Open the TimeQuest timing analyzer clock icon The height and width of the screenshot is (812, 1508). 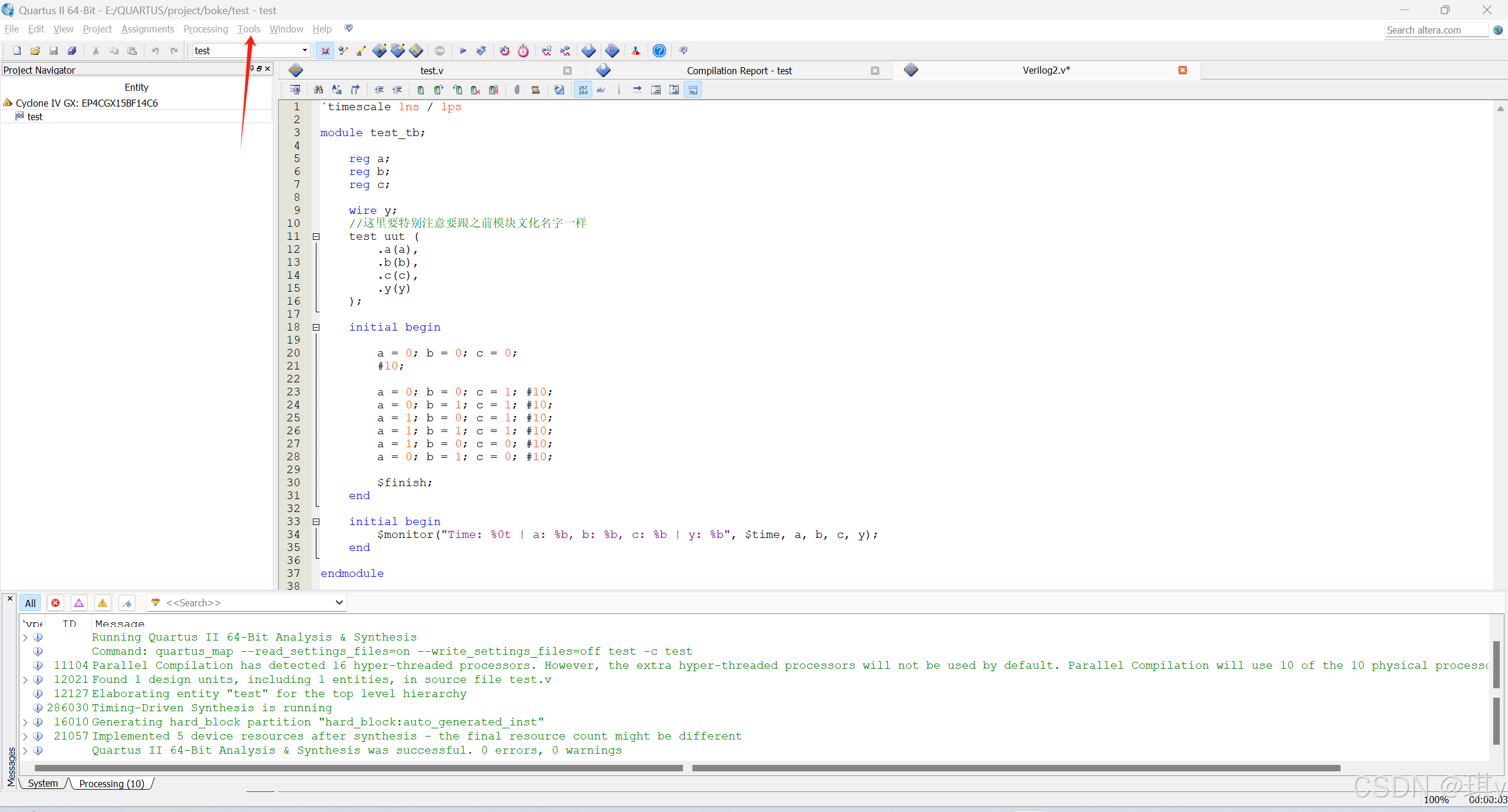523,51
